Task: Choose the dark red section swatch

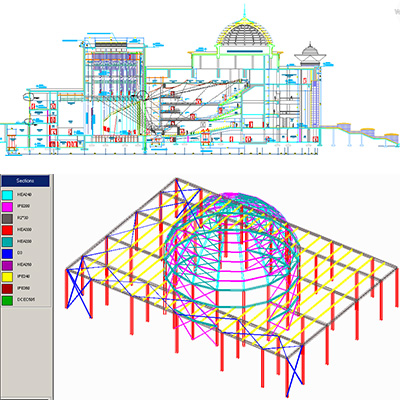Action: (x=7, y=288)
